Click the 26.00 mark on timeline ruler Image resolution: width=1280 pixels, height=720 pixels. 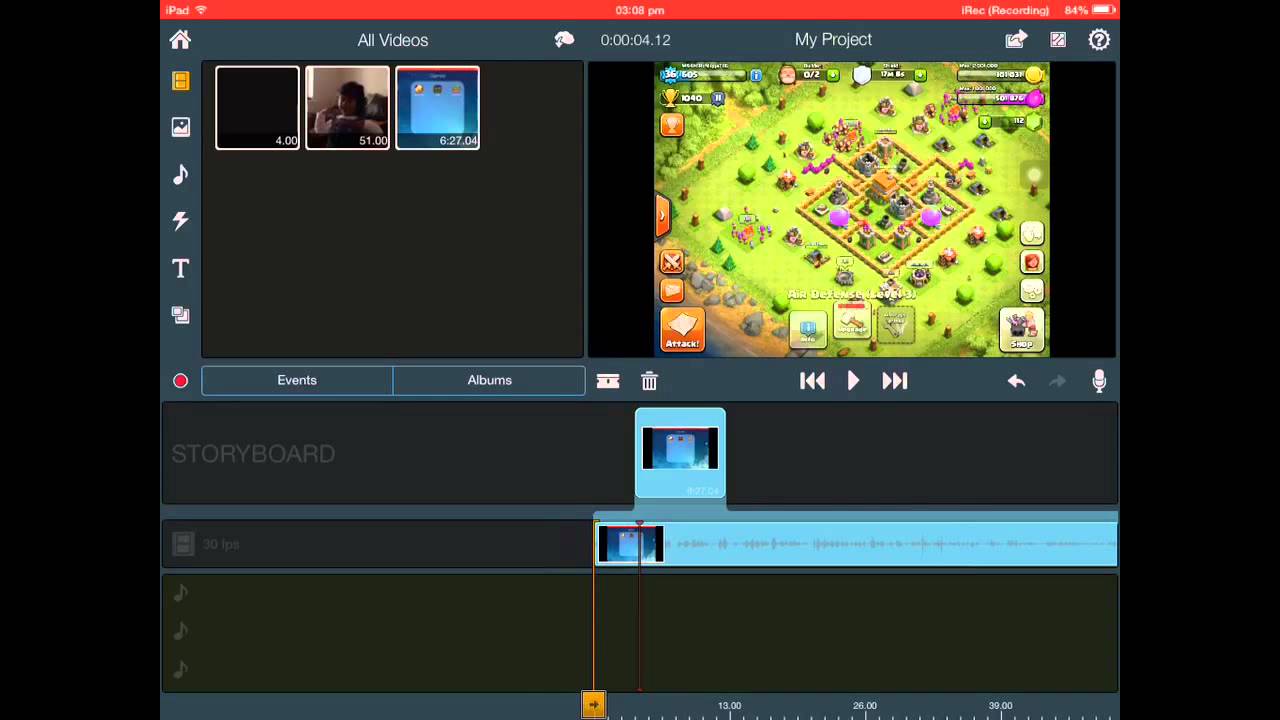point(864,705)
